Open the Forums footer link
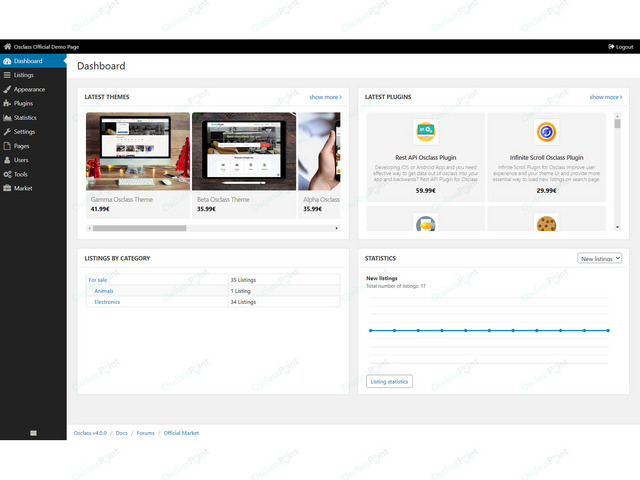This screenshot has height=480, width=640. [145, 433]
